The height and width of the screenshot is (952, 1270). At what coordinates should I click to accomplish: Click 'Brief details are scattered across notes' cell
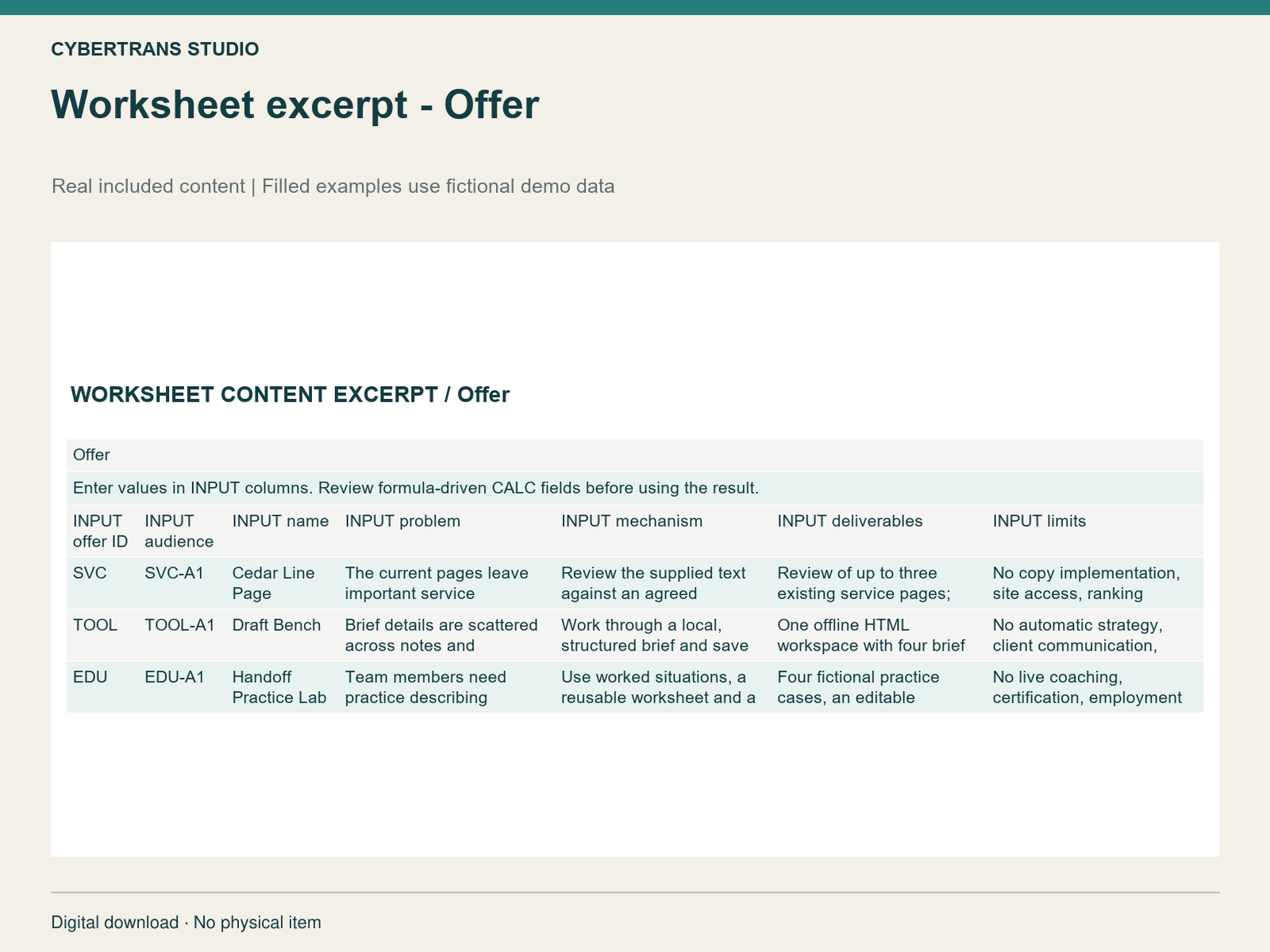click(447, 635)
